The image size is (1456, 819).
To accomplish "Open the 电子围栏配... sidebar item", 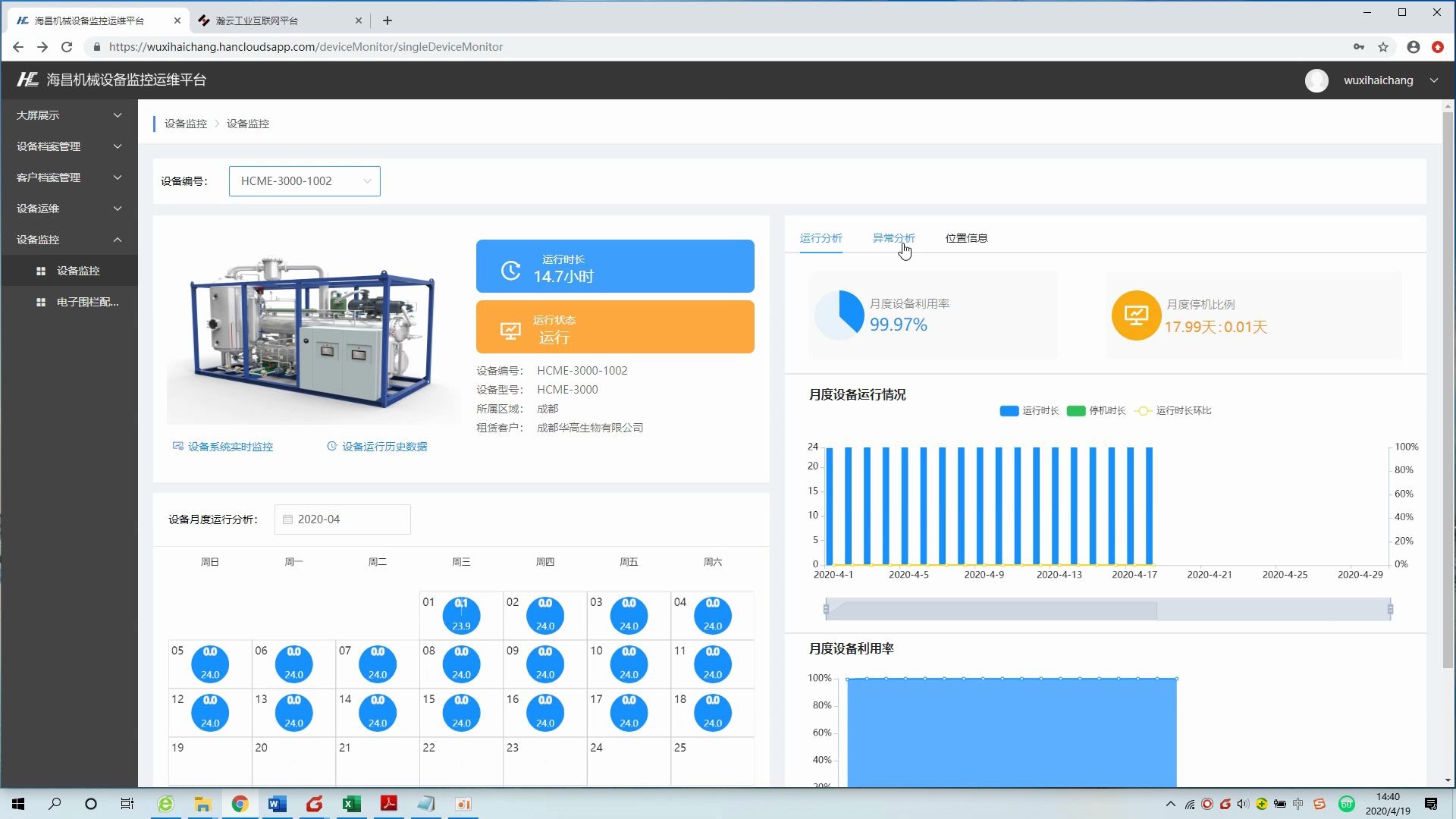I will coord(69,302).
